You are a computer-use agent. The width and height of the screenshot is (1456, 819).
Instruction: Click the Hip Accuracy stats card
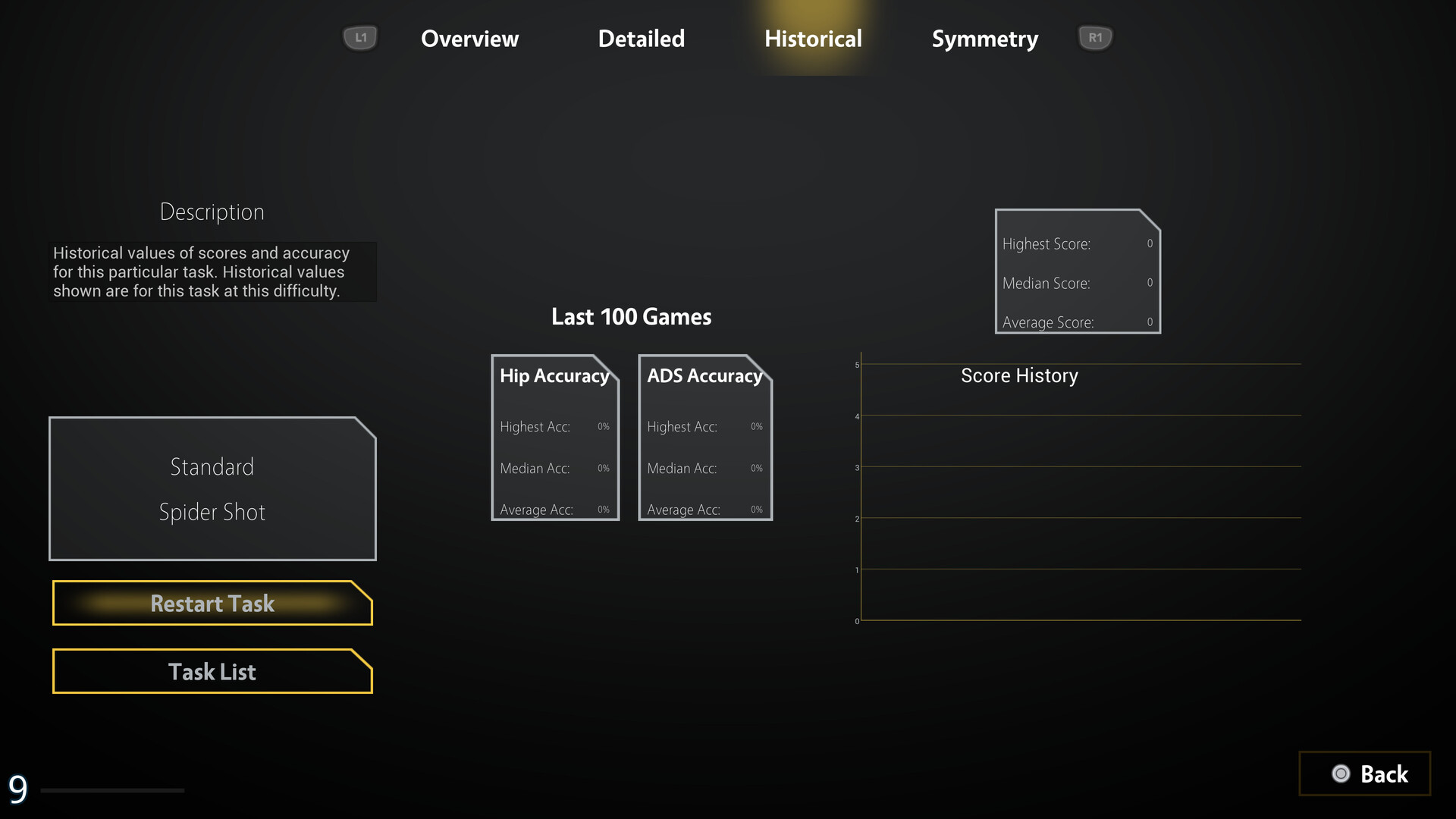click(x=555, y=438)
